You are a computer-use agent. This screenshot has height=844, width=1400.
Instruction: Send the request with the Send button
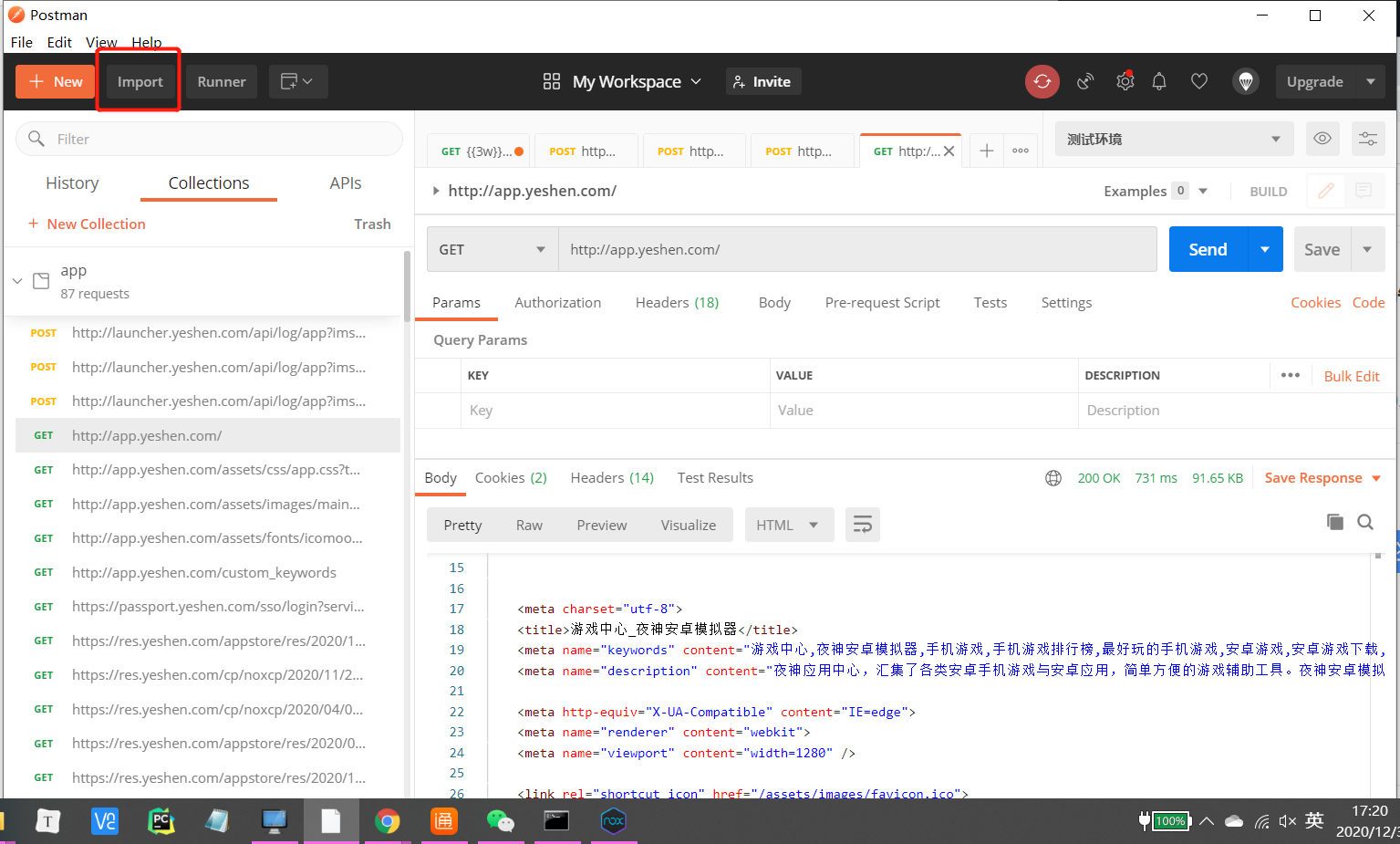[1208, 249]
